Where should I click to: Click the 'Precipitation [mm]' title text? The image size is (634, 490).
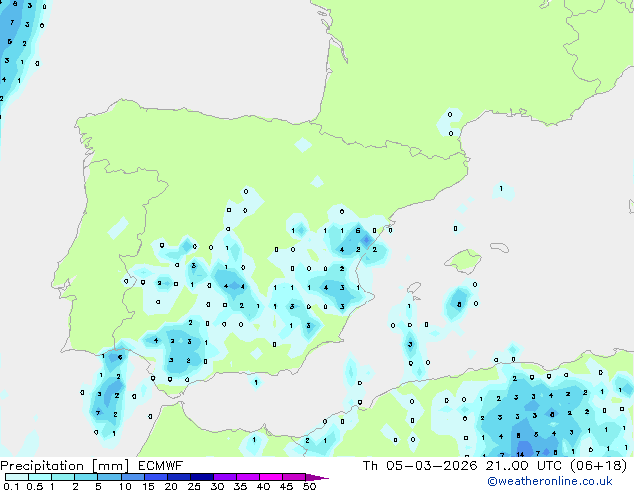tap(65, 466)
